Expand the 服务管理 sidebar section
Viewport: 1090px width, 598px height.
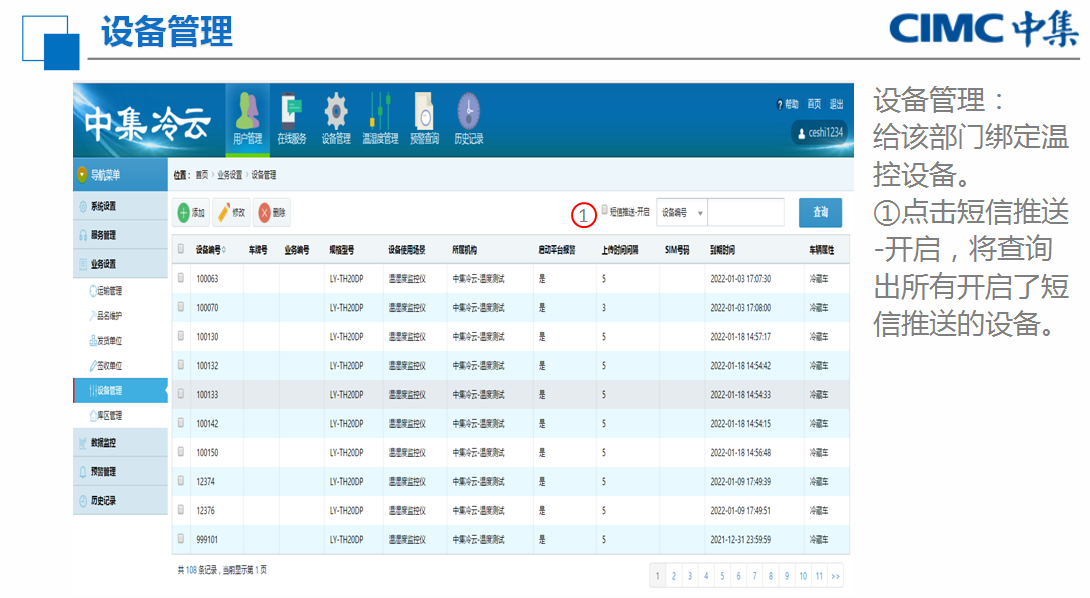point(120,235)
